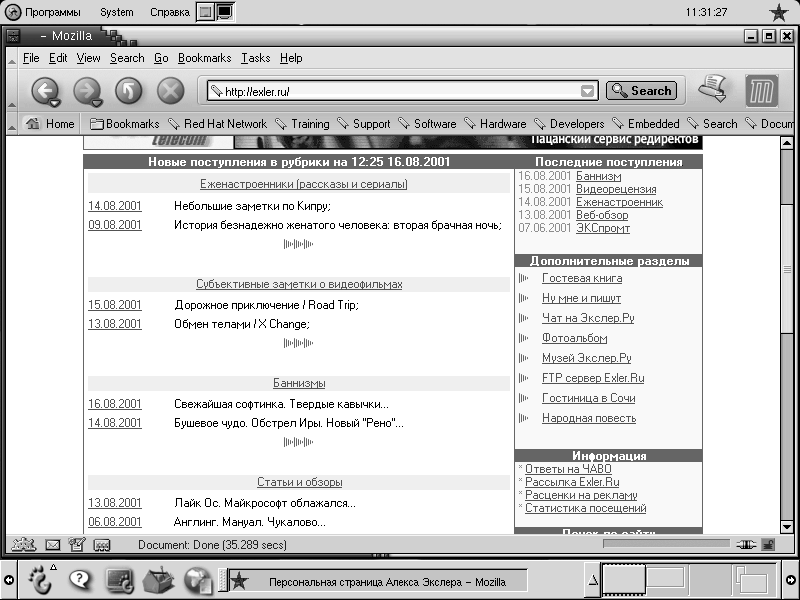Open the "Гостевая книга" link
Image resolution: width=800 pixels, height=600 pixels.
click(x=581, y=278)
